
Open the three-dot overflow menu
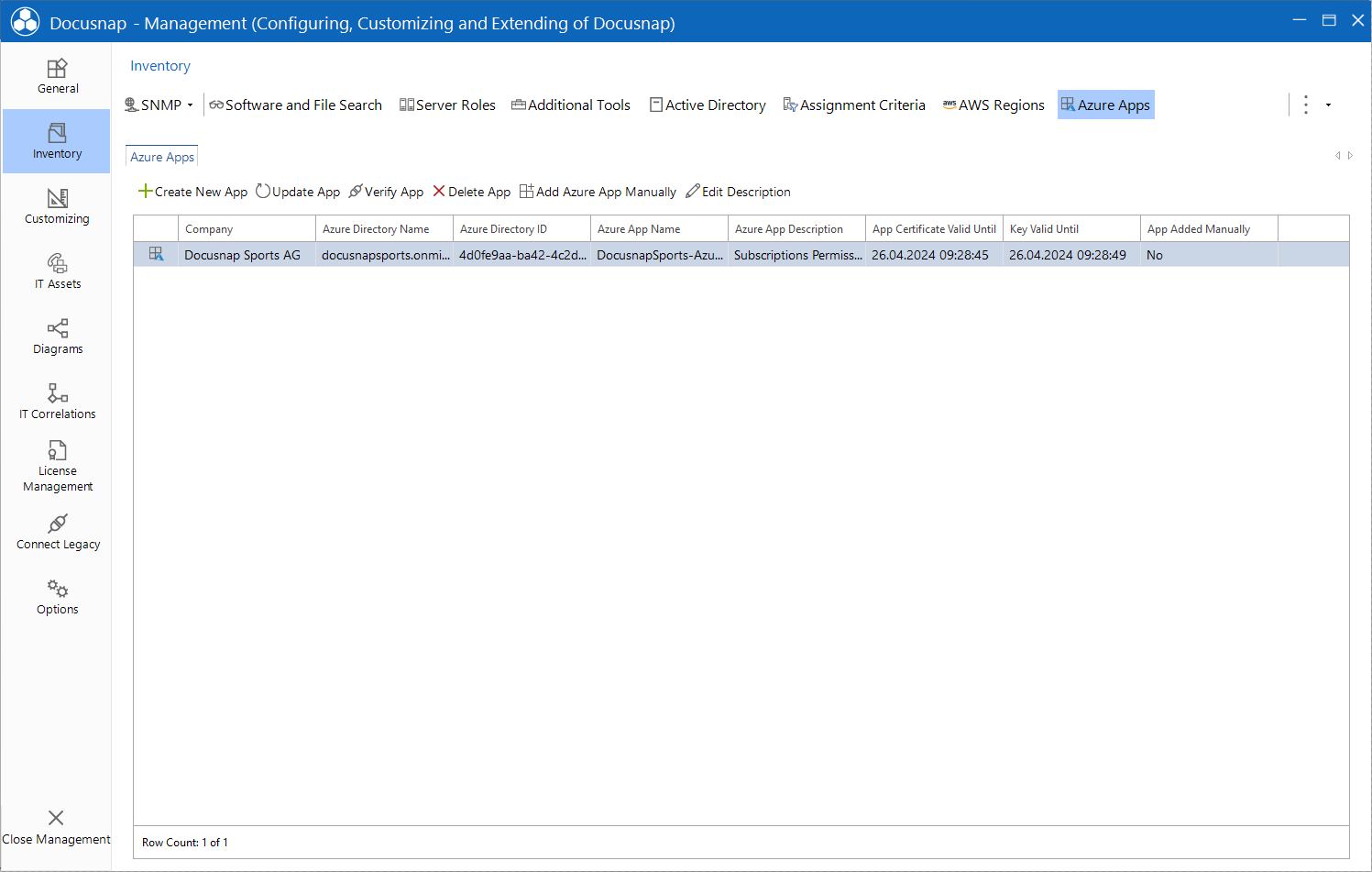(x=1306, y=105)
